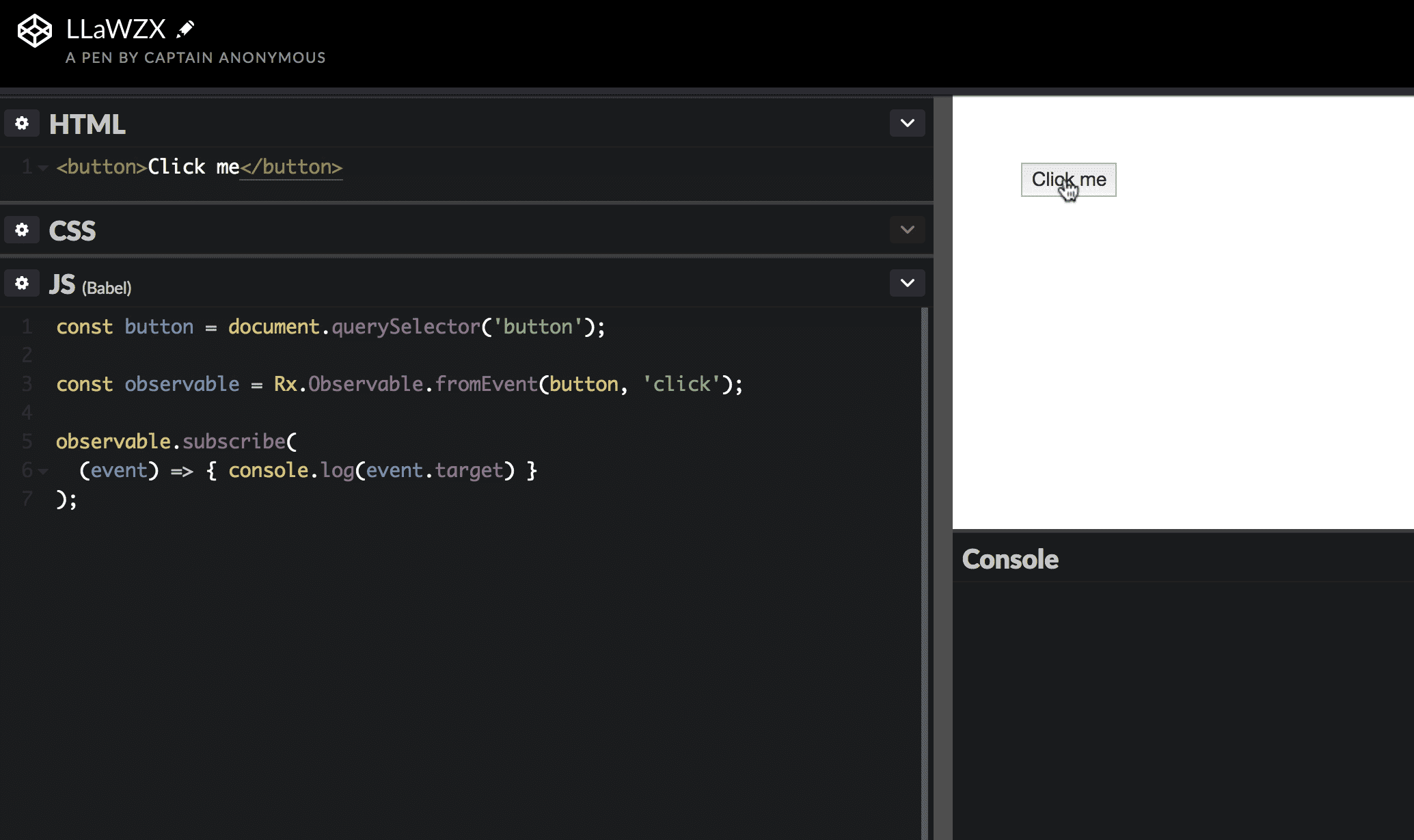Collapse the CSS editor using its chevron
Image resolution: width=1414 pixels, height=840 pixels.
pyautogui.click(x=907, y=230)
